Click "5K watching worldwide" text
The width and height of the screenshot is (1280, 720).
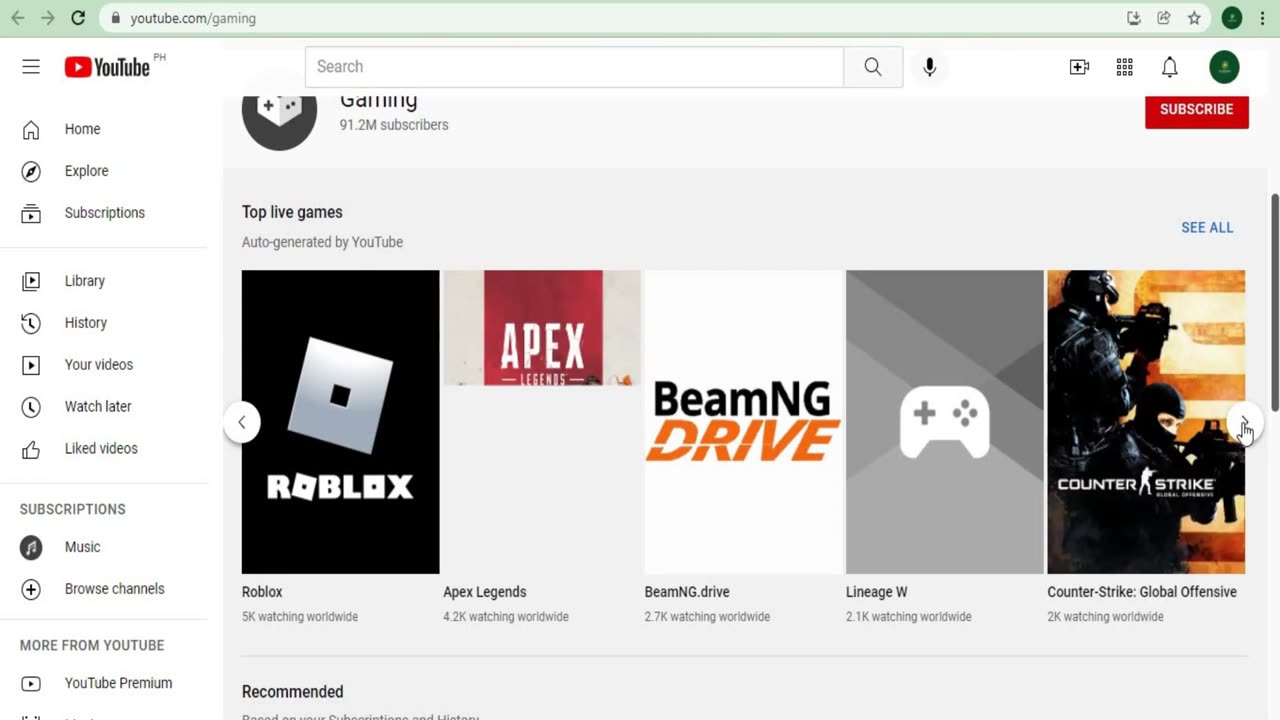300,617
